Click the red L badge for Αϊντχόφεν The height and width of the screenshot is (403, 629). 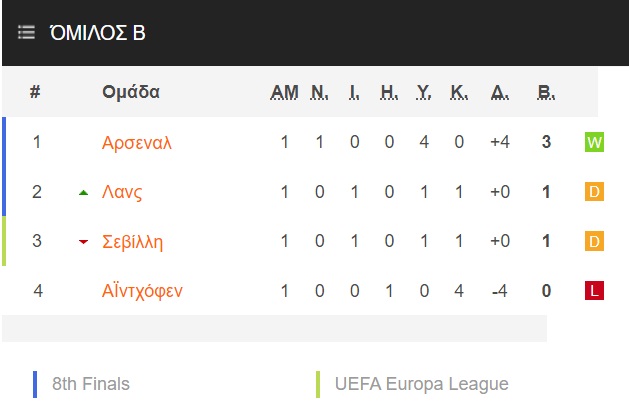pos(594,290)
